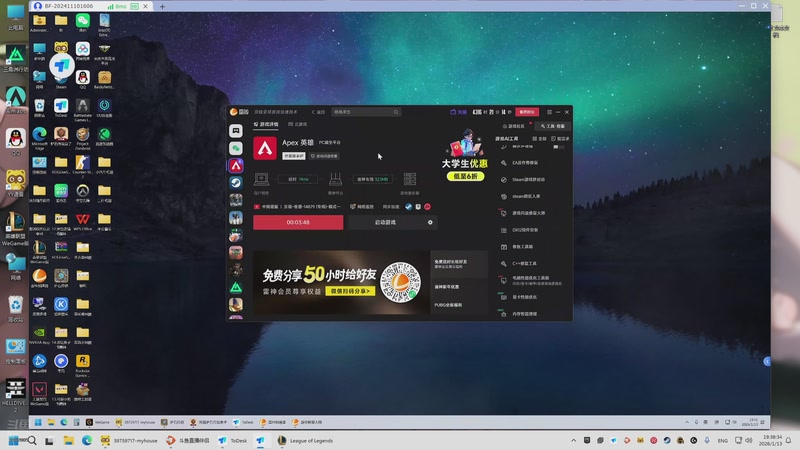Open the server region selector row
The height and width of the screenshot is (450, 800).
[297, 207]
